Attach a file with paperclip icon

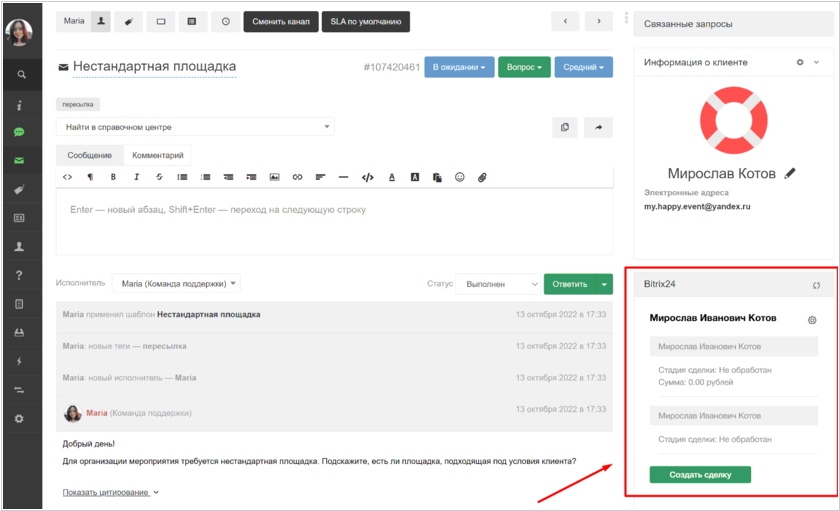pyautogui.click(x=482, y=177)
